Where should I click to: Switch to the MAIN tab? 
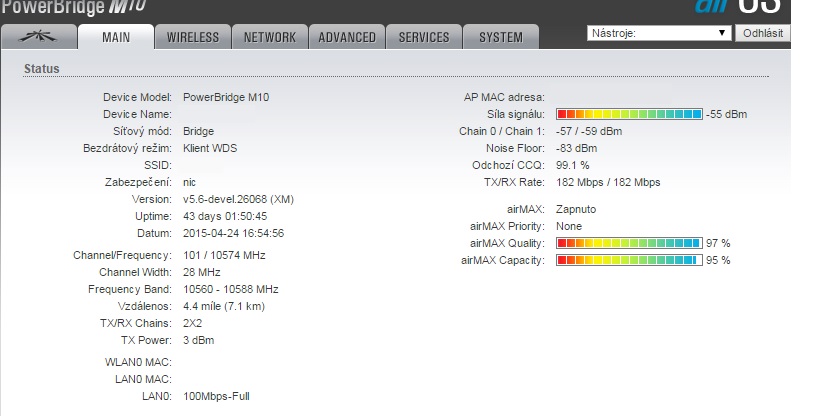pos(116,37)
